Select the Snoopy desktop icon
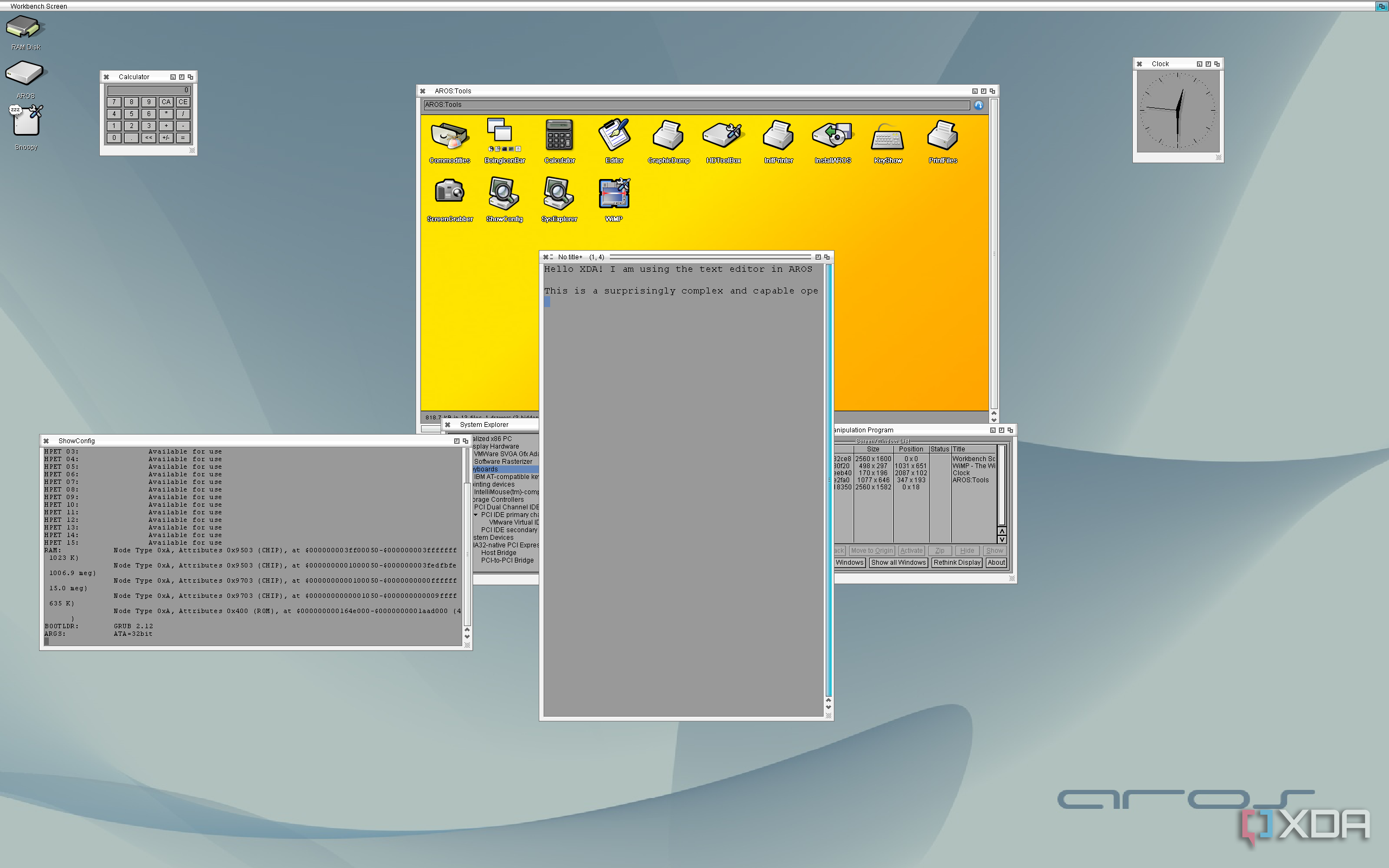 click(26, 126)
